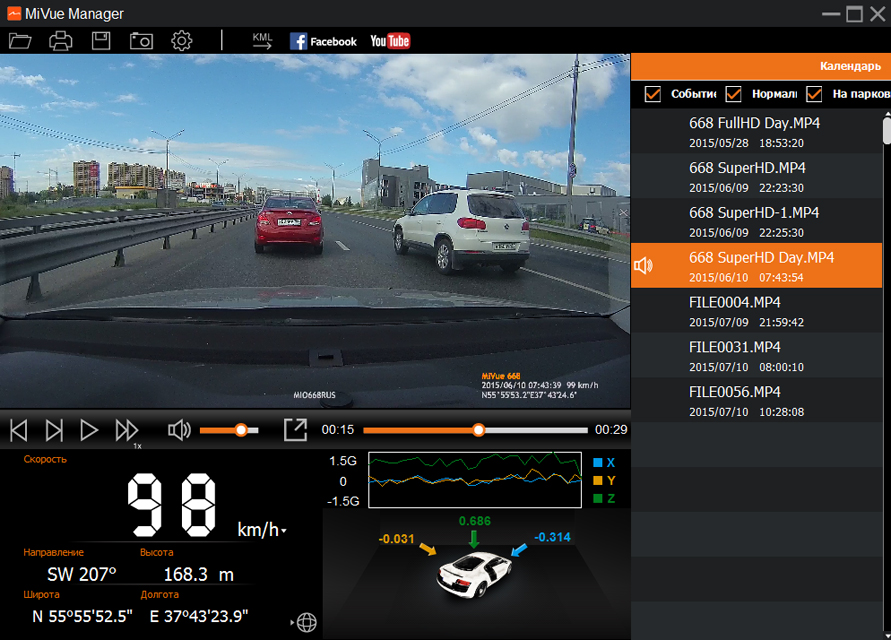Mute audio using playback speaker icon

179,430
